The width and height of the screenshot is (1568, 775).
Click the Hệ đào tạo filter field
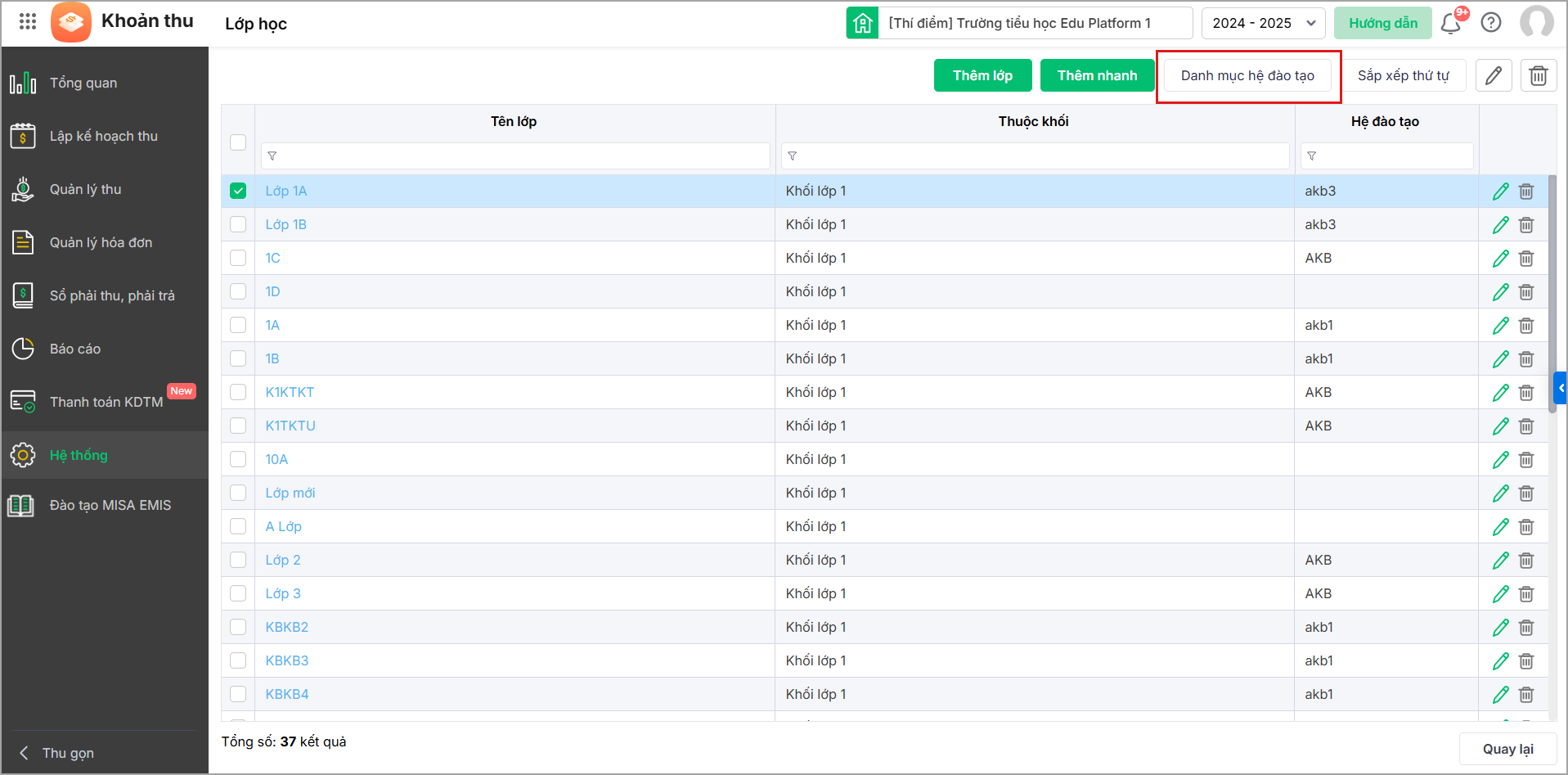click(1387, 155)
